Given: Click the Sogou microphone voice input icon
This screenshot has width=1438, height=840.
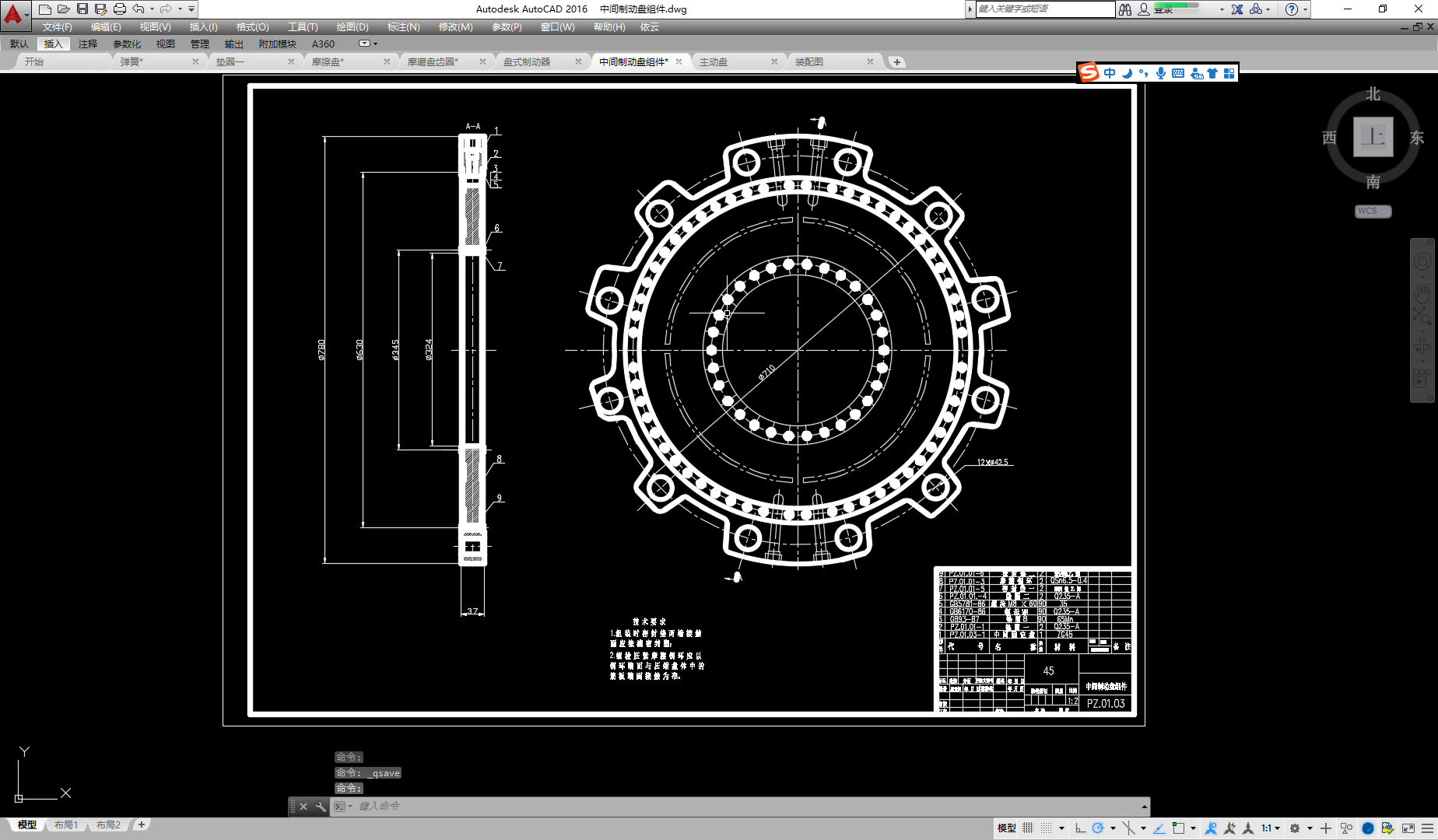Looking at the screenshot, I should click(x=1161, y=73).
